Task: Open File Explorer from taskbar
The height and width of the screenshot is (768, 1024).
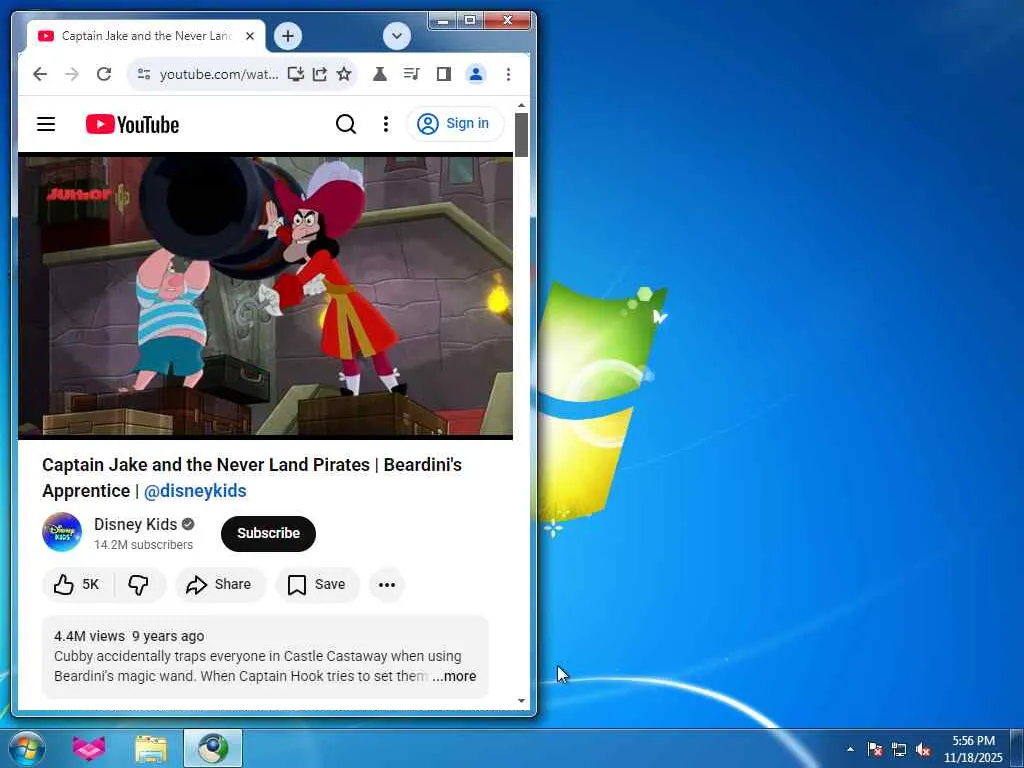Action: point(151,748)
